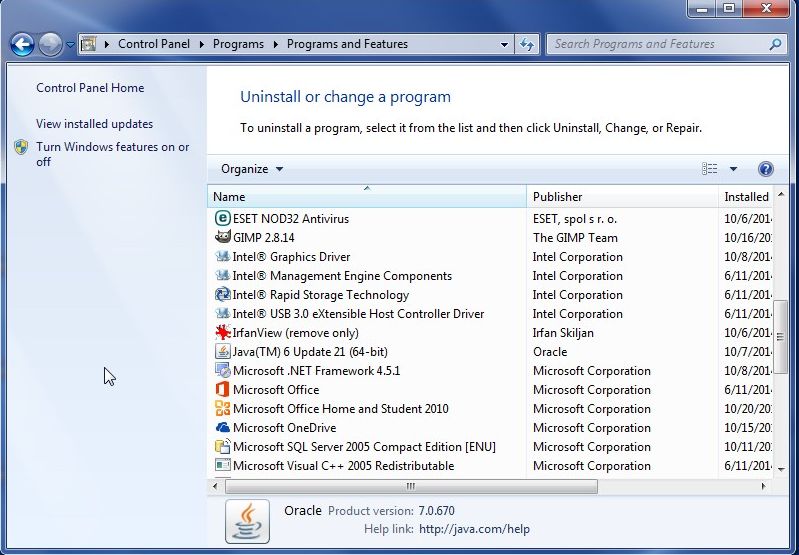Open Turn Windows features on or off
The width and height of the screenshot is (799, 555).
pyautogui.click(x=112, y=154)
